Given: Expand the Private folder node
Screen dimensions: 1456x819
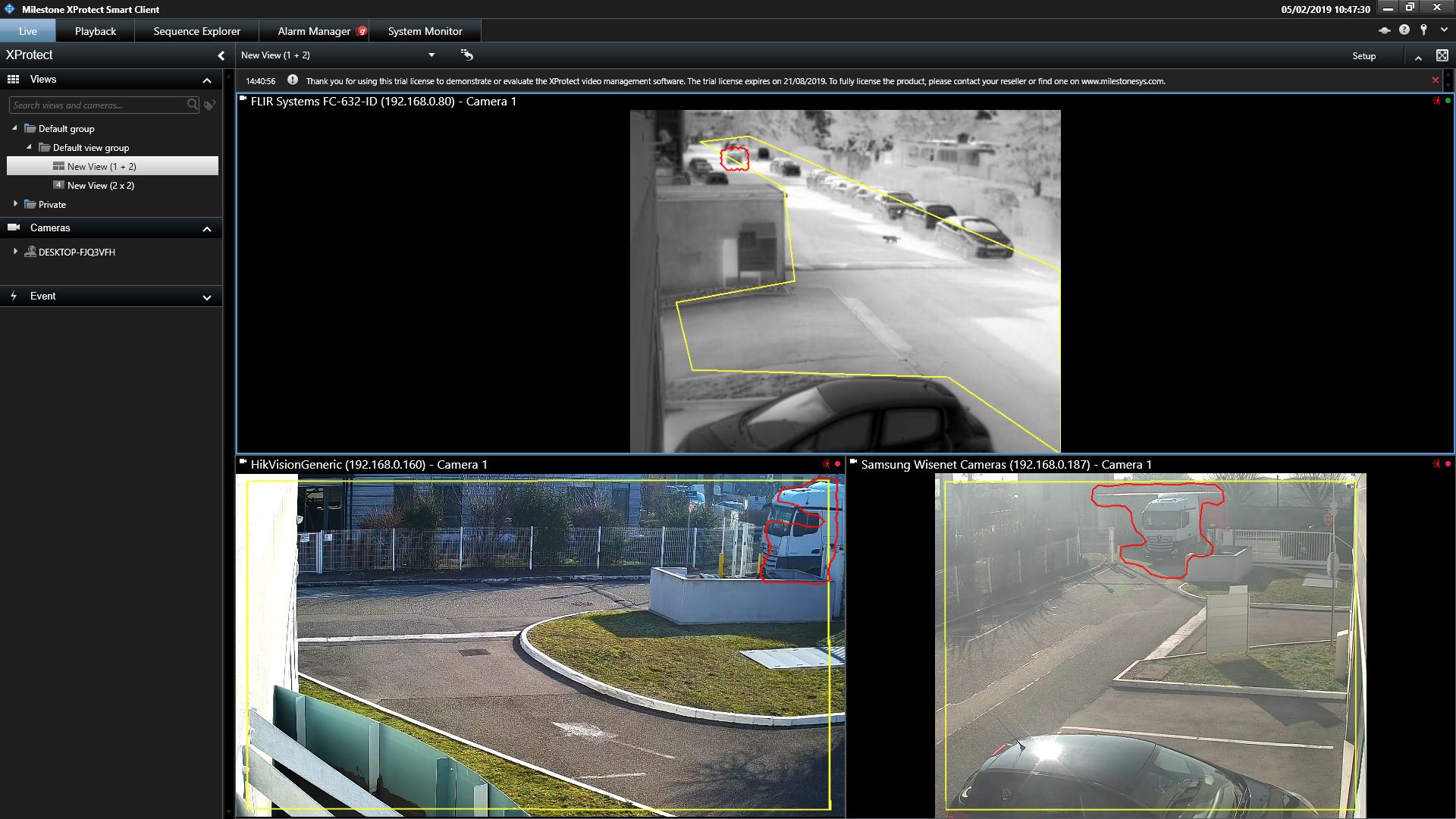Looking at the screenshot, I should tap(15, 204).
